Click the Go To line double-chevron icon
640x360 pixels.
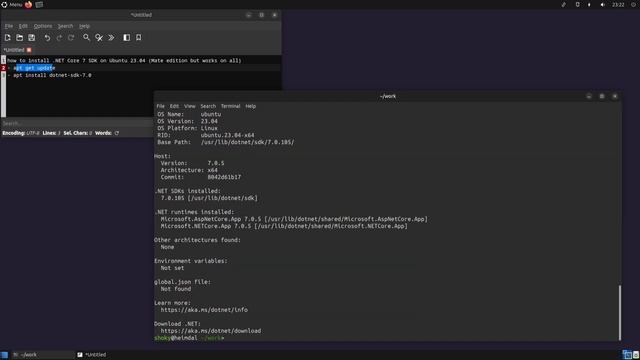click(x=111, y=38)
